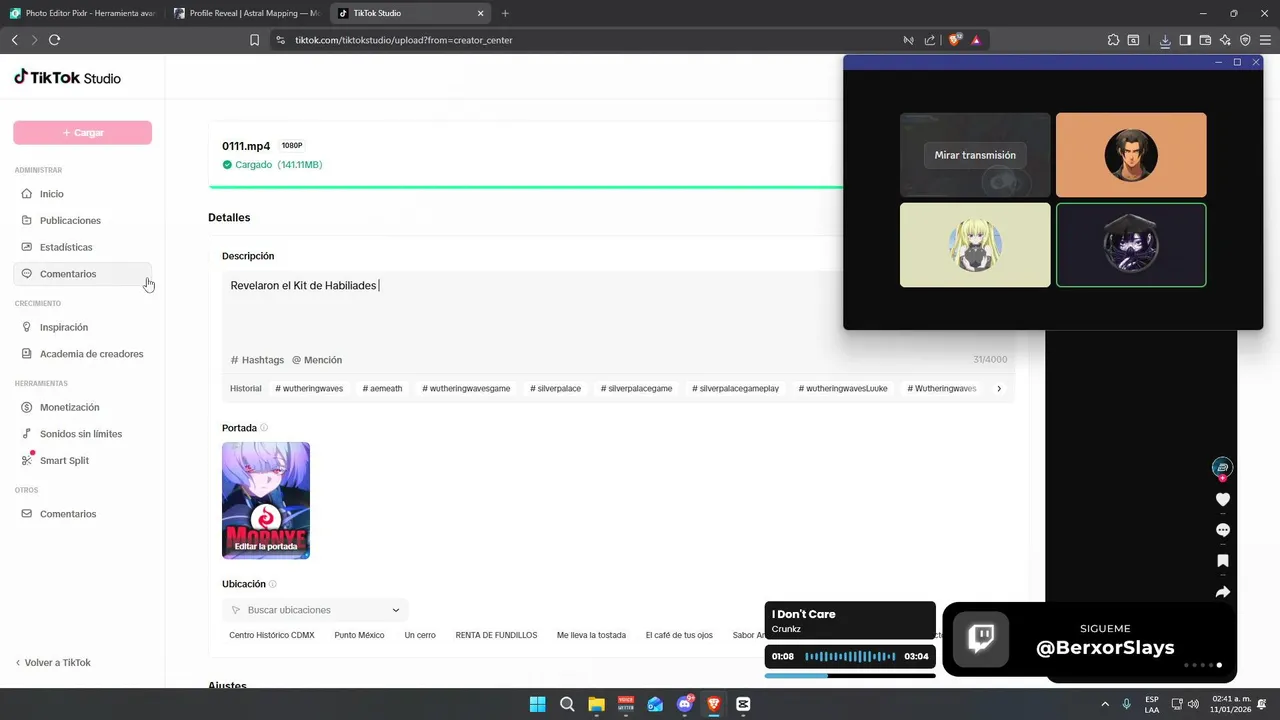
Task: Click the Portada cover thumbnail to edit
Action: pyautogui.click(x=266, y=500)
